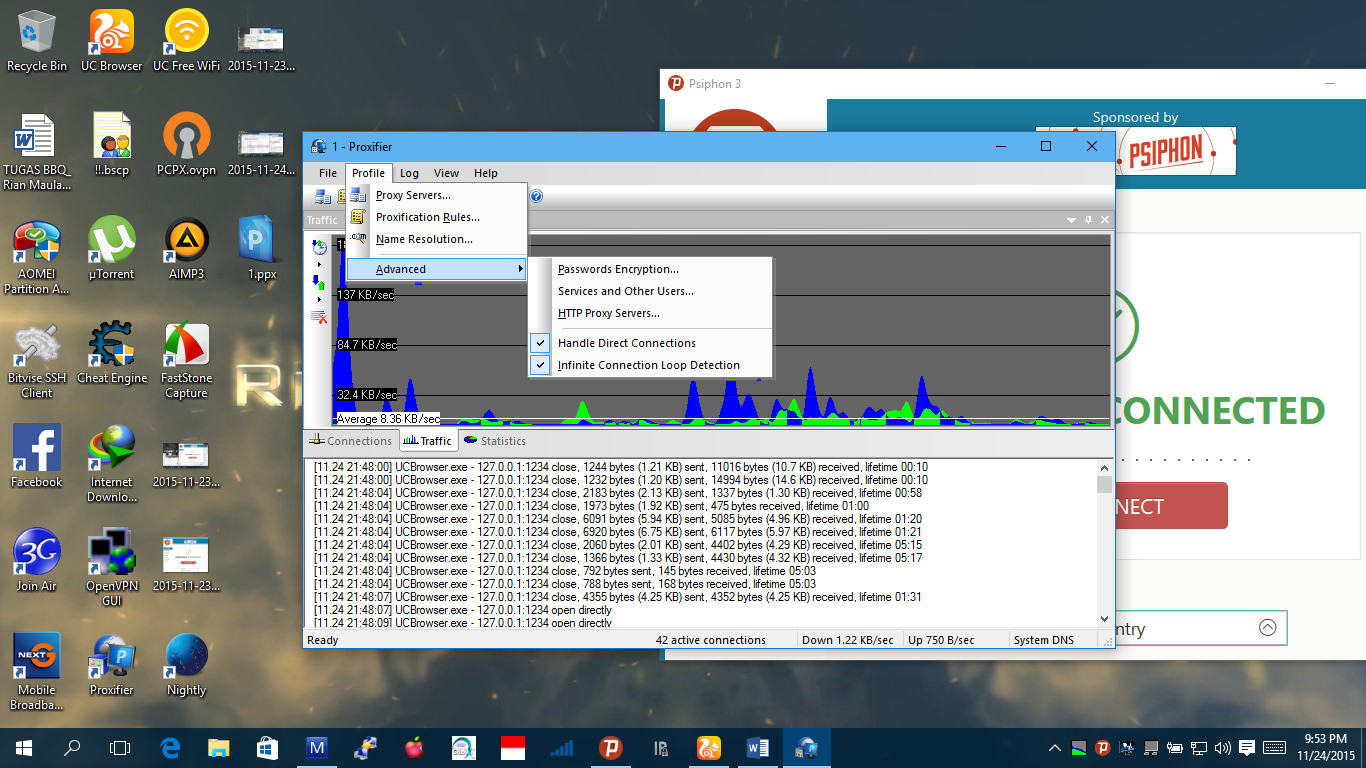Expand the small arrow below traffic direction icon
This screenshot has width=1366, height=768.
coord(319,299)
